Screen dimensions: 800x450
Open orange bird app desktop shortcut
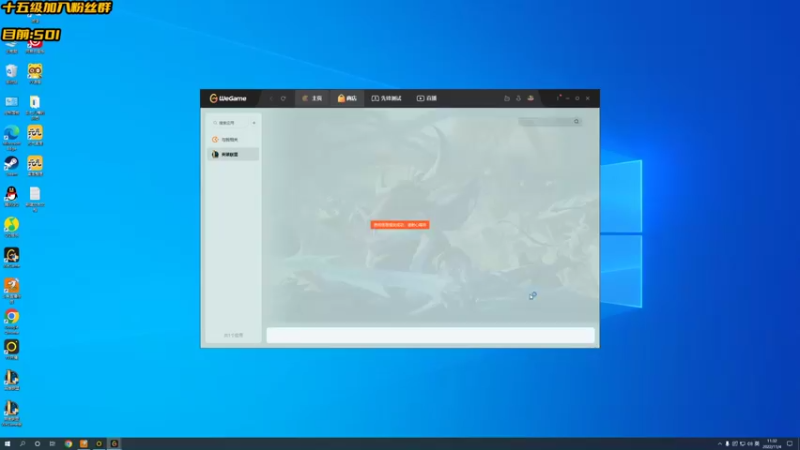(11, 291)
